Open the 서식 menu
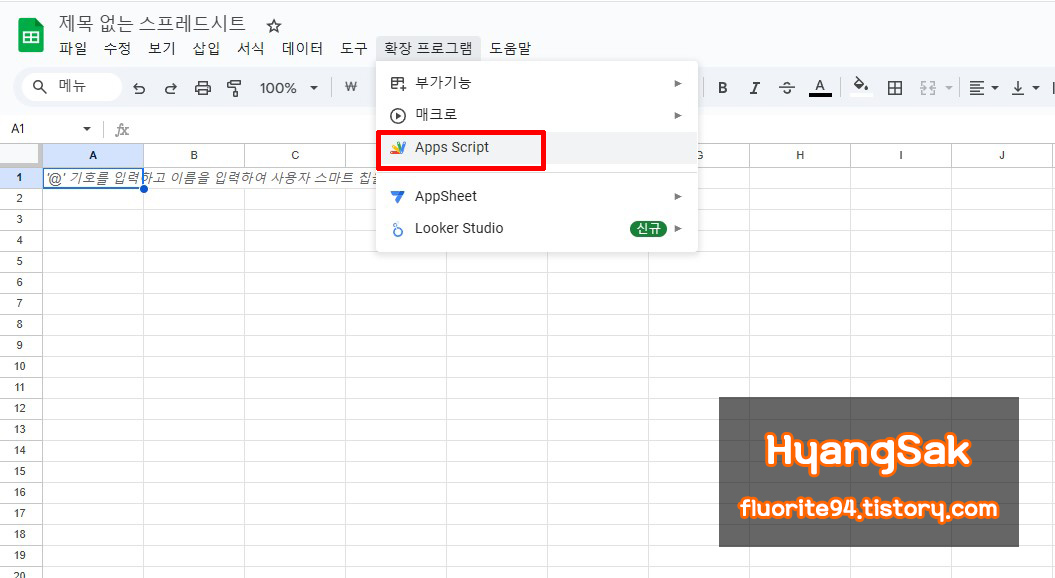 [250, 48]
